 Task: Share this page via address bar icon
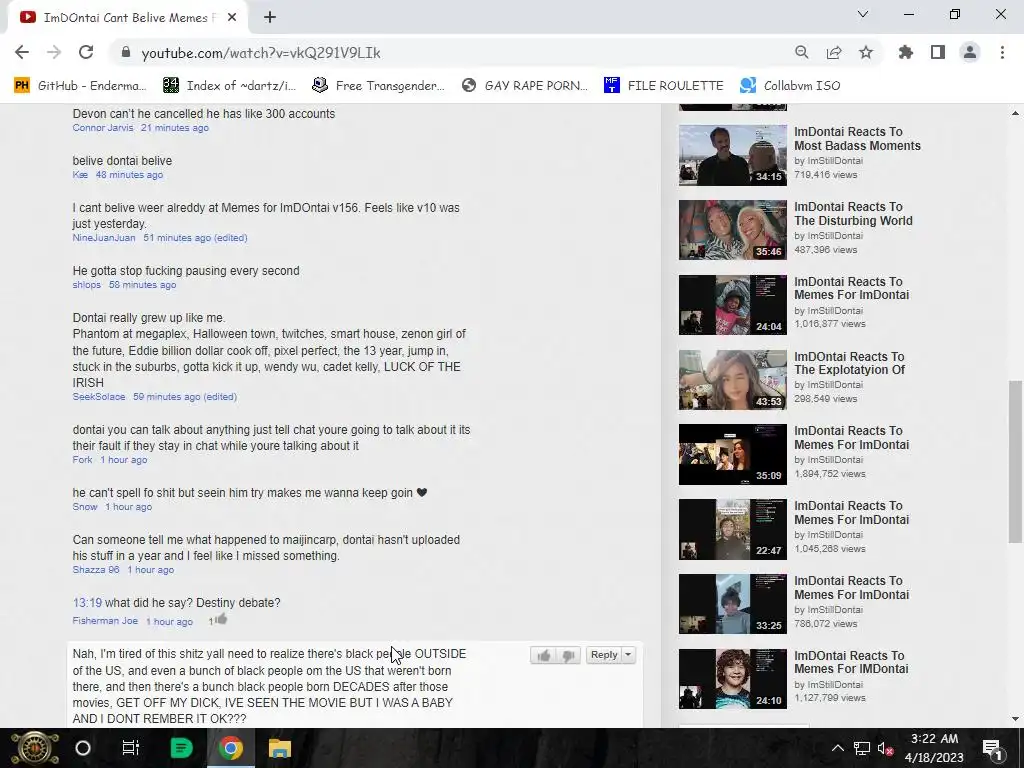834,52
